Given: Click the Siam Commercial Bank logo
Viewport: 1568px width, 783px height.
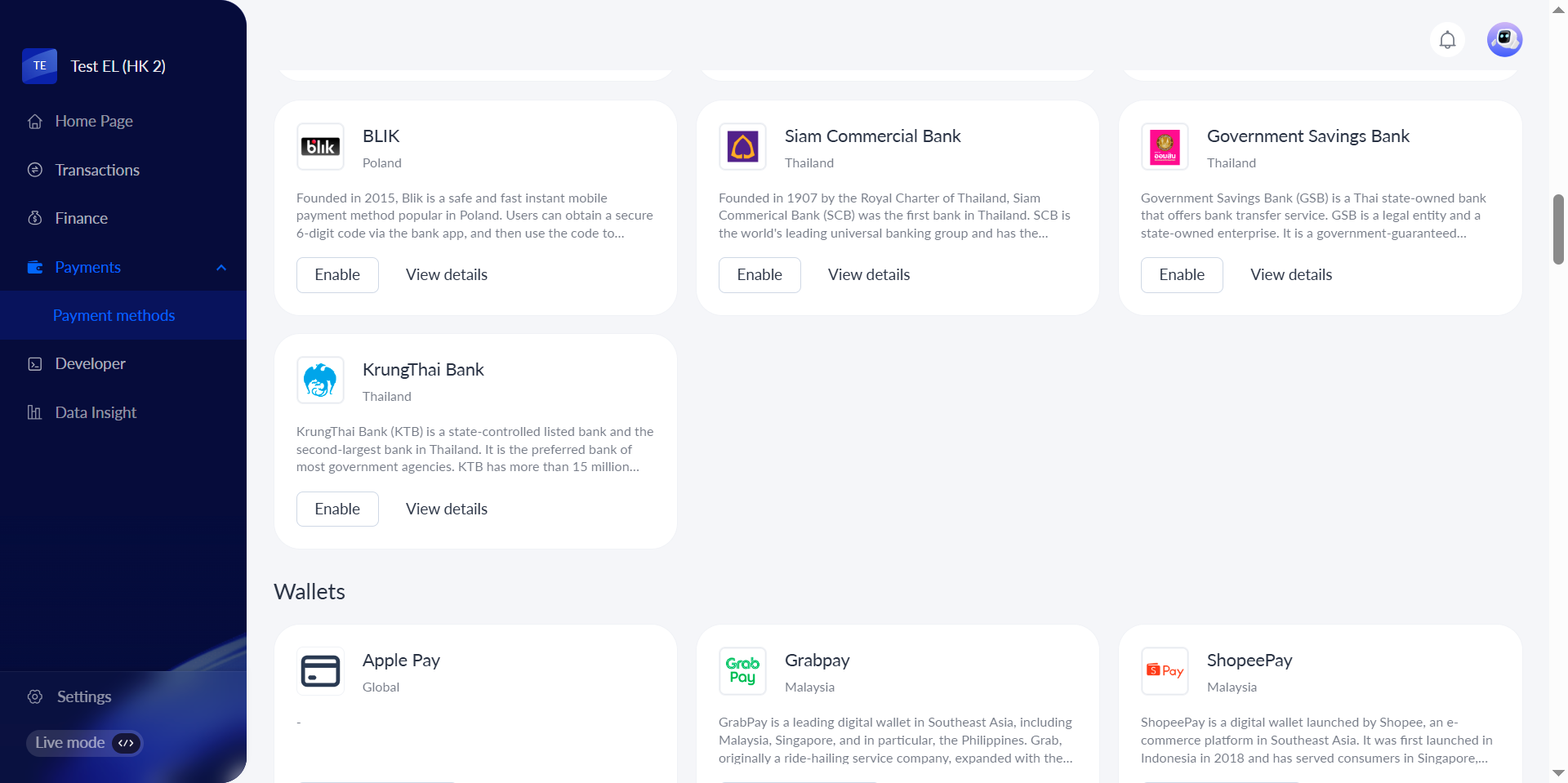Looking at the screenshot, I should pyautogui.click(x=742, y=147).
